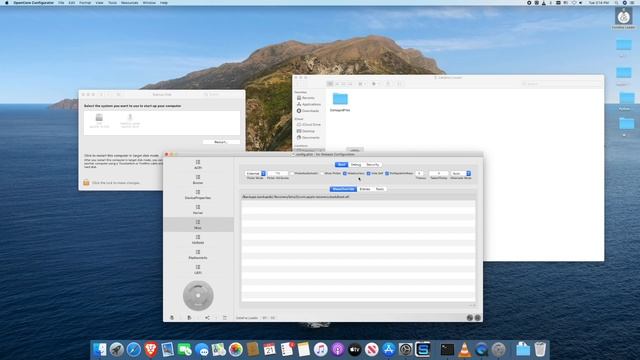The width and height of the screenshot is (640, 360).
Task: Open the Picker Mode dropdown
Action: coord(256,173)
